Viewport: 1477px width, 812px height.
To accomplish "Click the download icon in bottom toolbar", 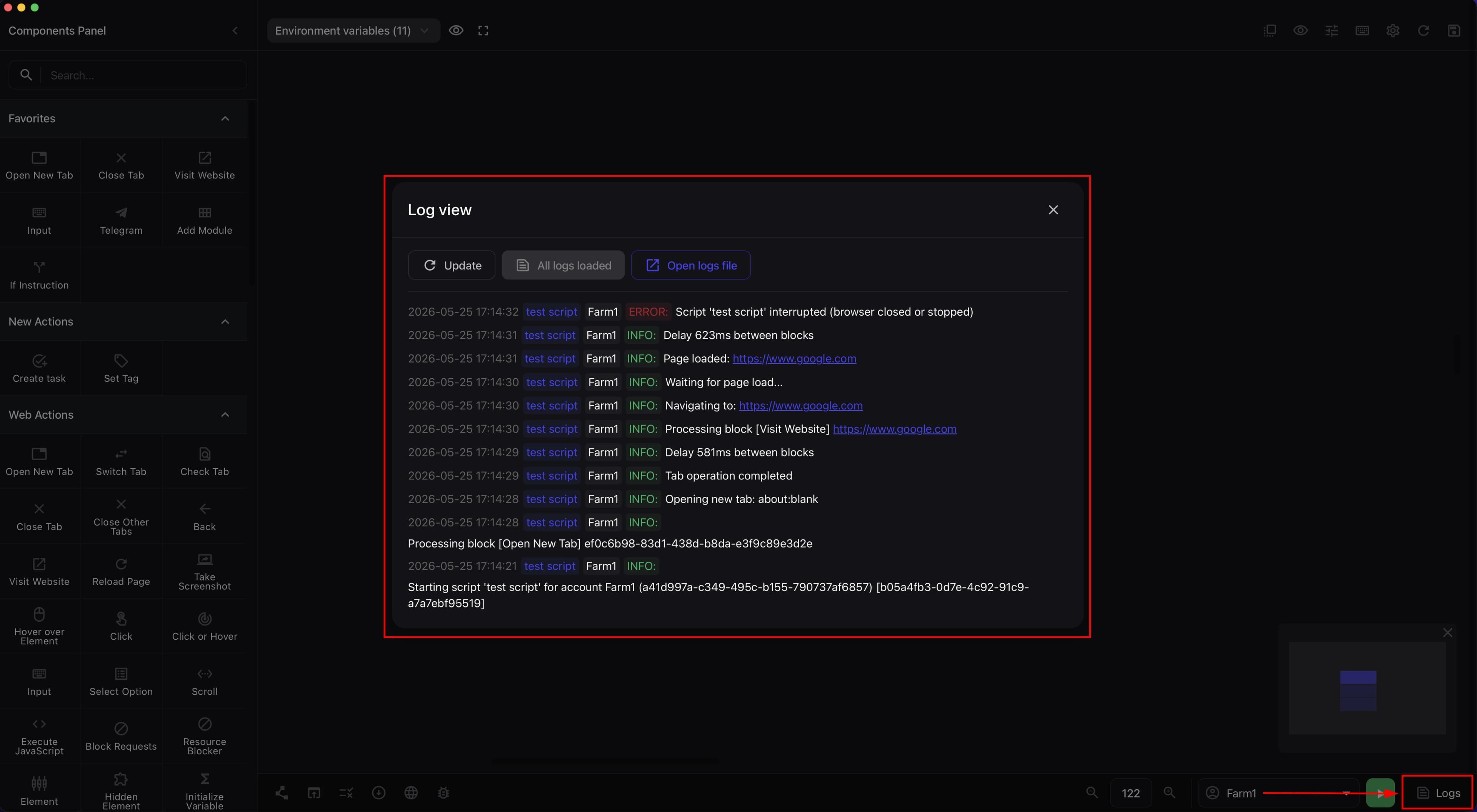I will point(378,793).
